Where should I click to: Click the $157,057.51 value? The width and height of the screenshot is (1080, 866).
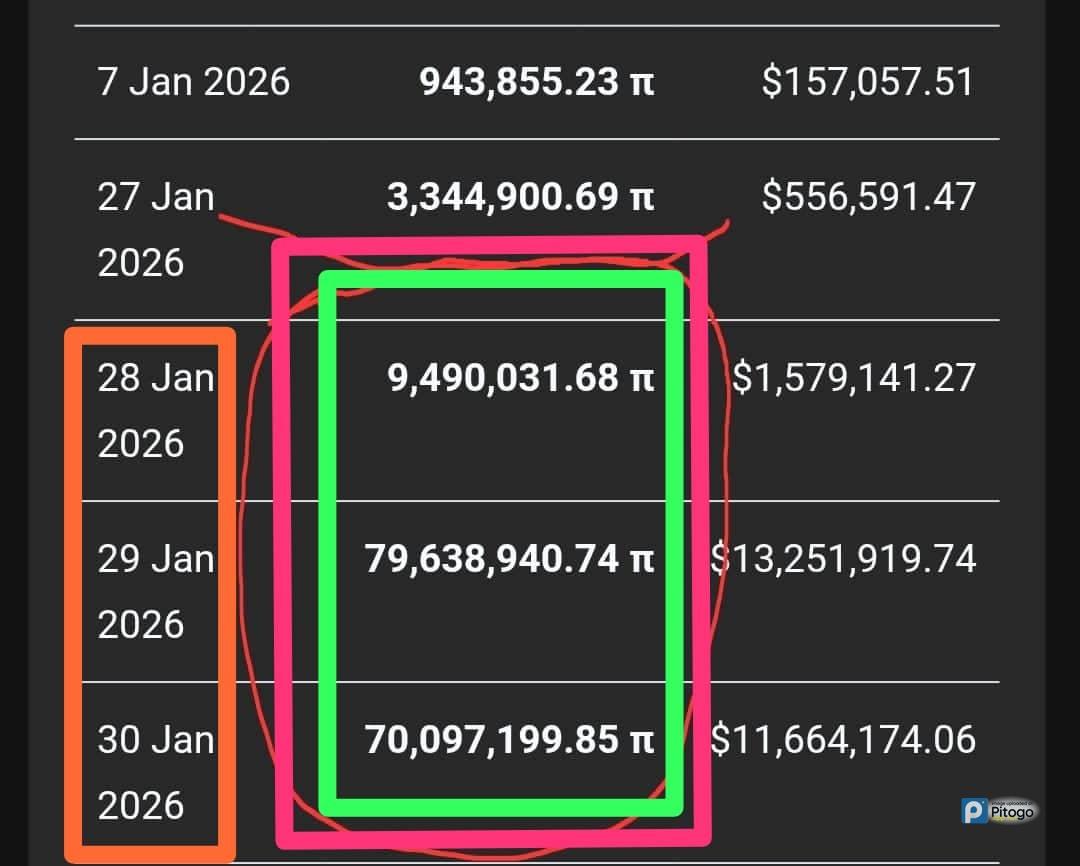click(867, 82)
